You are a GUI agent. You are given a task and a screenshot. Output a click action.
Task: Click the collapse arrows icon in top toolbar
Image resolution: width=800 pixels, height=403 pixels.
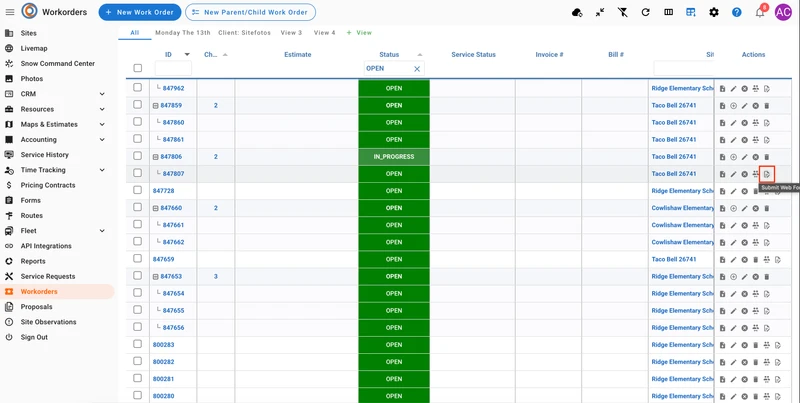(600, 12)
